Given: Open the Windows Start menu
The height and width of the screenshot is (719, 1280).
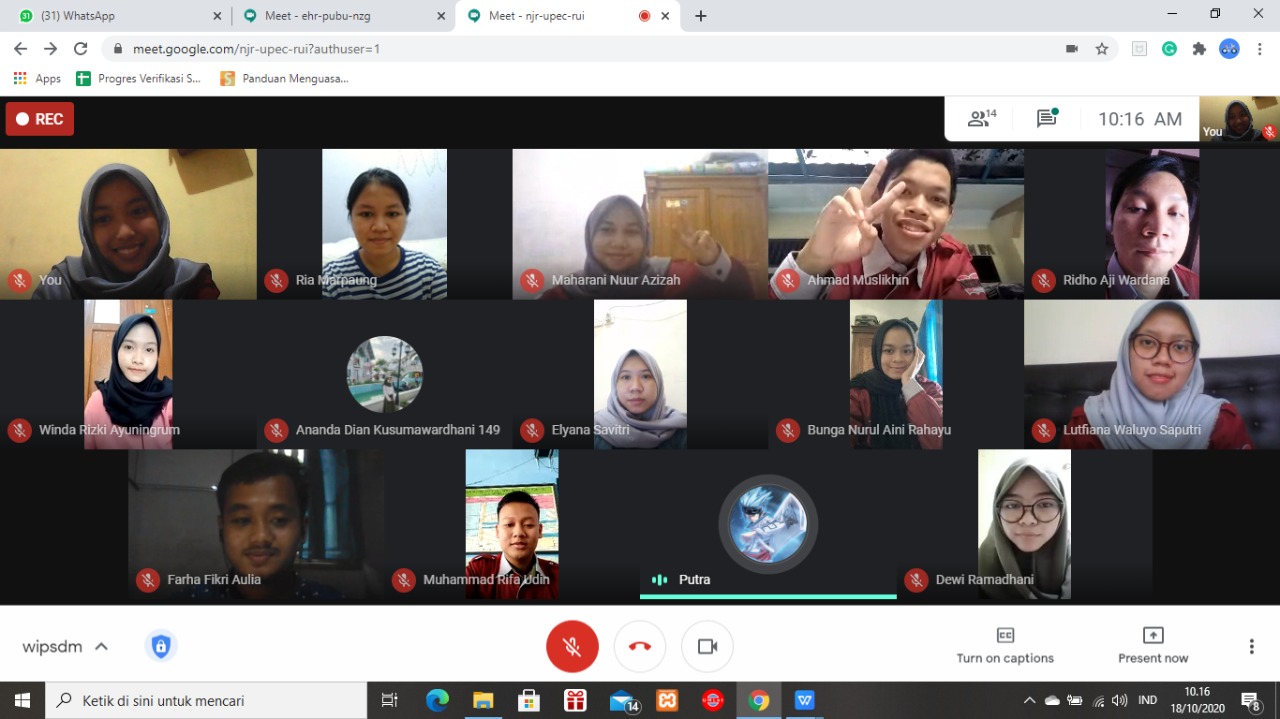Looking at the screenshot, I should pos(22,700).
